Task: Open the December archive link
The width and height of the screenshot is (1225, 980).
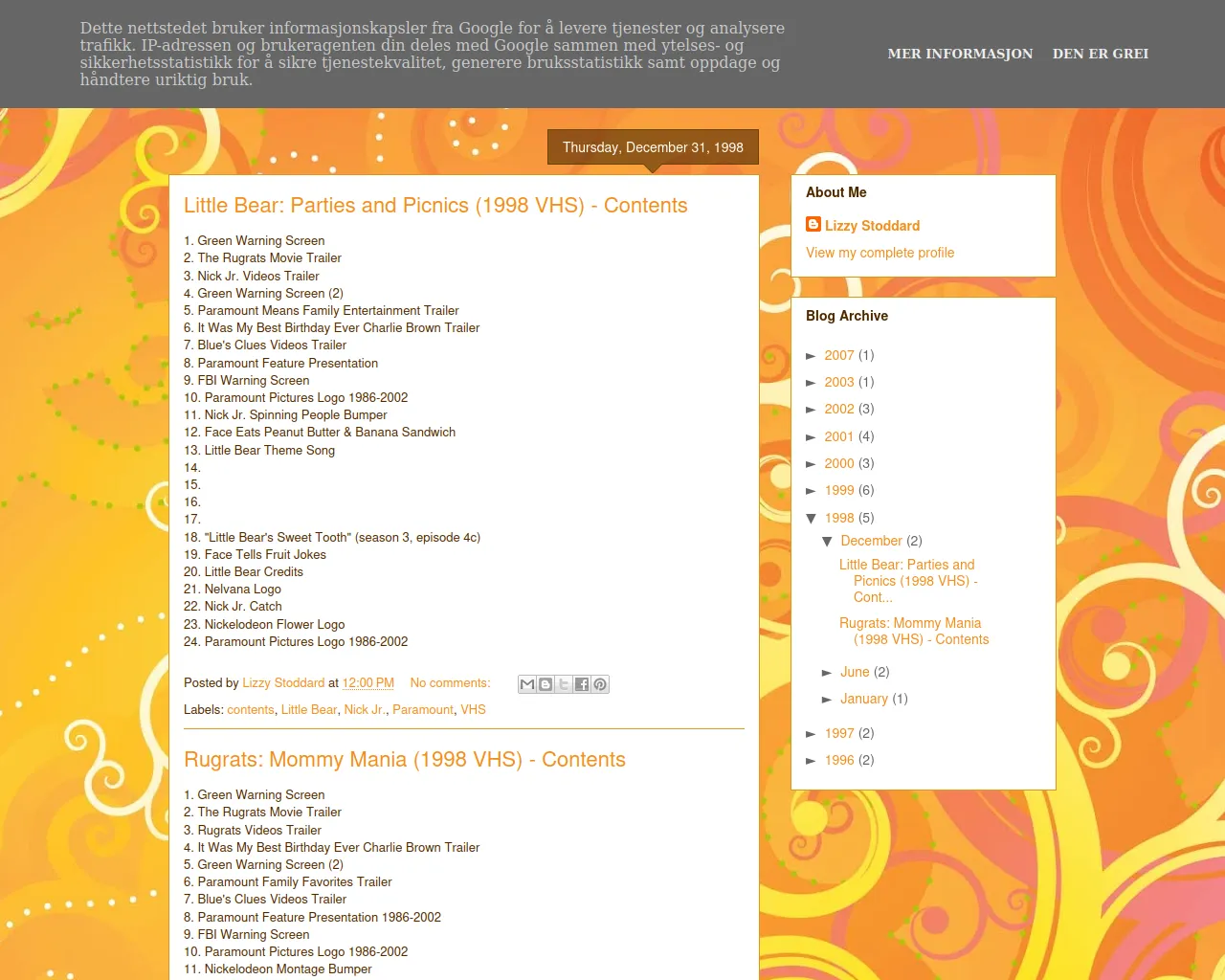Action: [871, 542]
